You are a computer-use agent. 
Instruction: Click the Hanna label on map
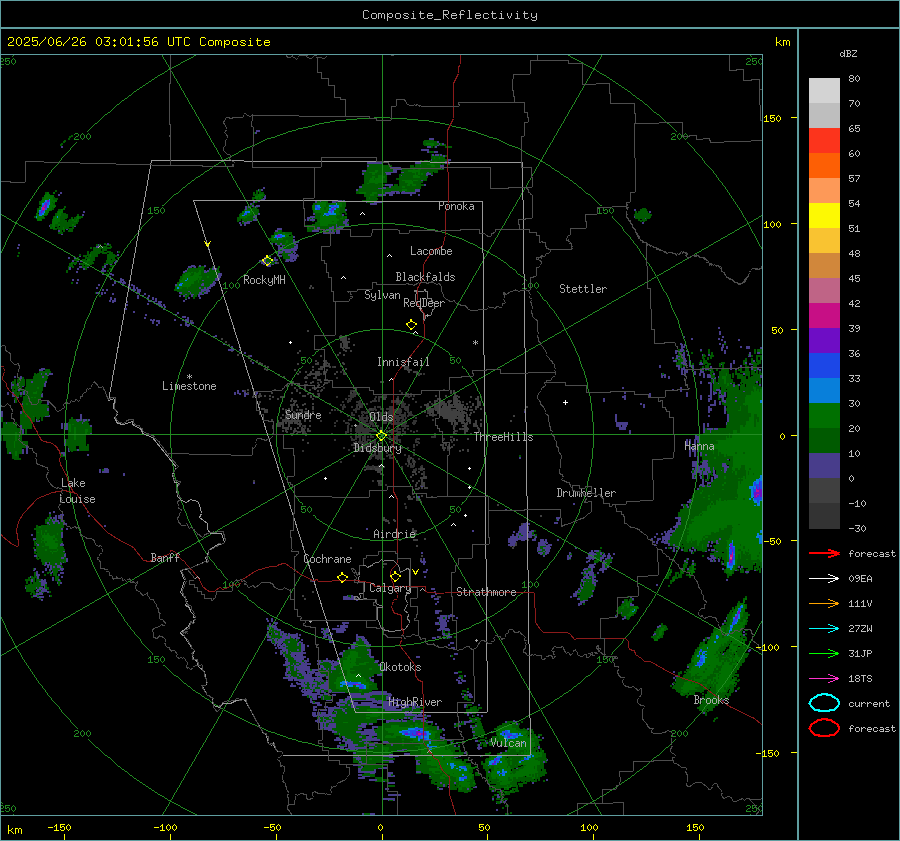(x=699, y=446)
